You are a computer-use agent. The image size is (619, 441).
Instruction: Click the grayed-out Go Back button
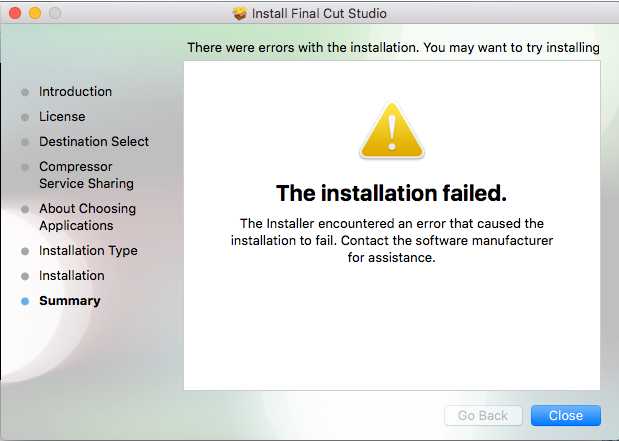click(x=483, y=415)
